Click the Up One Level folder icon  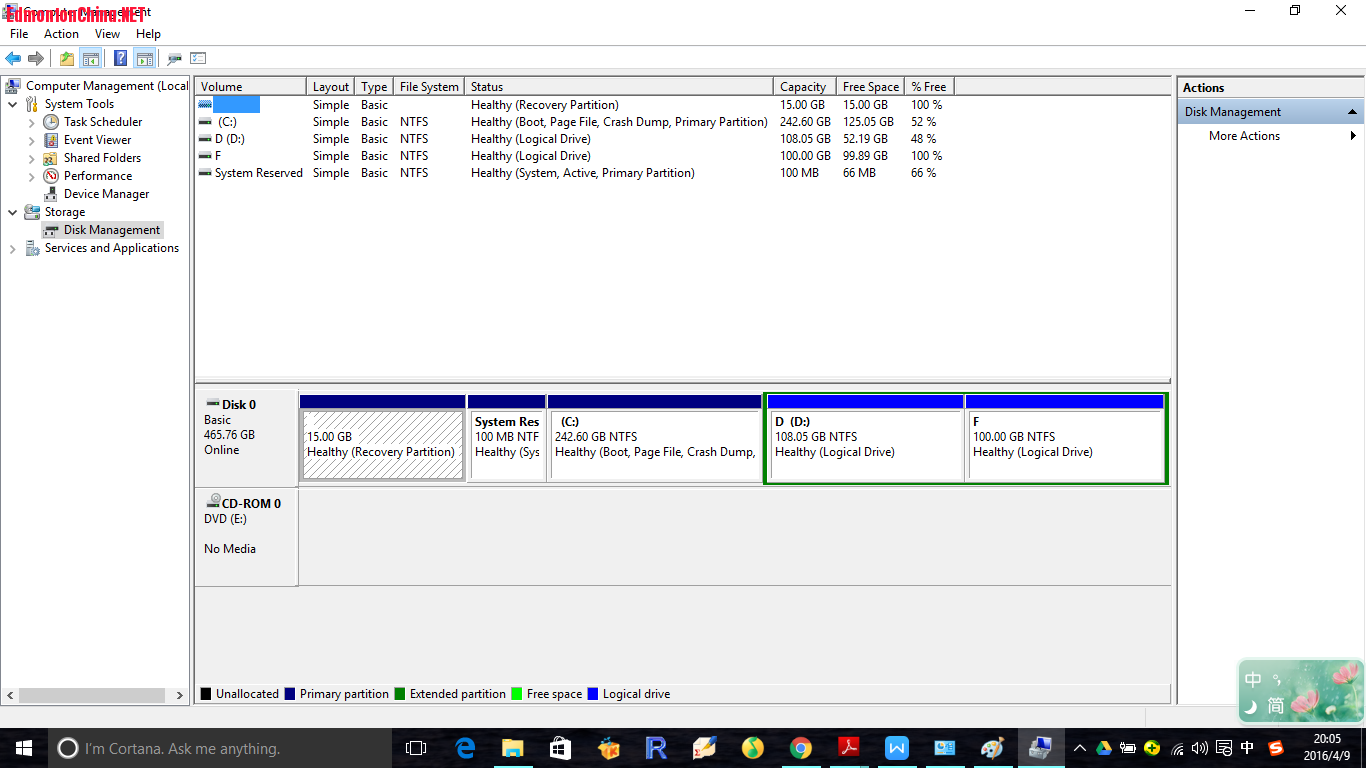(66, 59)
